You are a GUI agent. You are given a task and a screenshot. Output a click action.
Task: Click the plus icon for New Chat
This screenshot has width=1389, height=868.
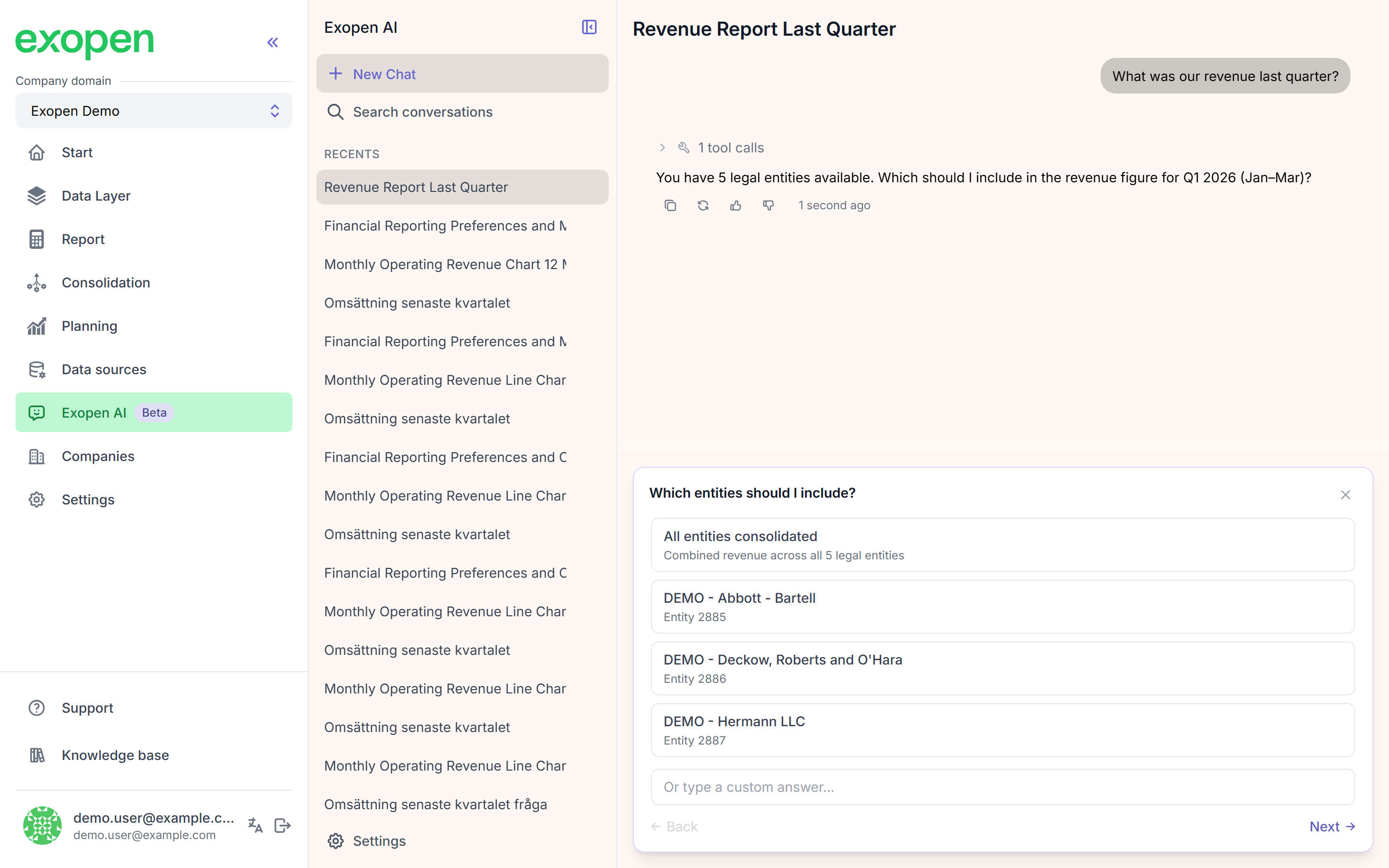coord(335,74)
